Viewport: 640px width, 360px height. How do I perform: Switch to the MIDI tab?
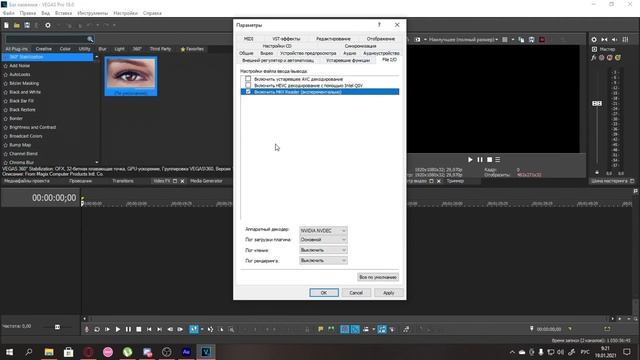(249, 39)
